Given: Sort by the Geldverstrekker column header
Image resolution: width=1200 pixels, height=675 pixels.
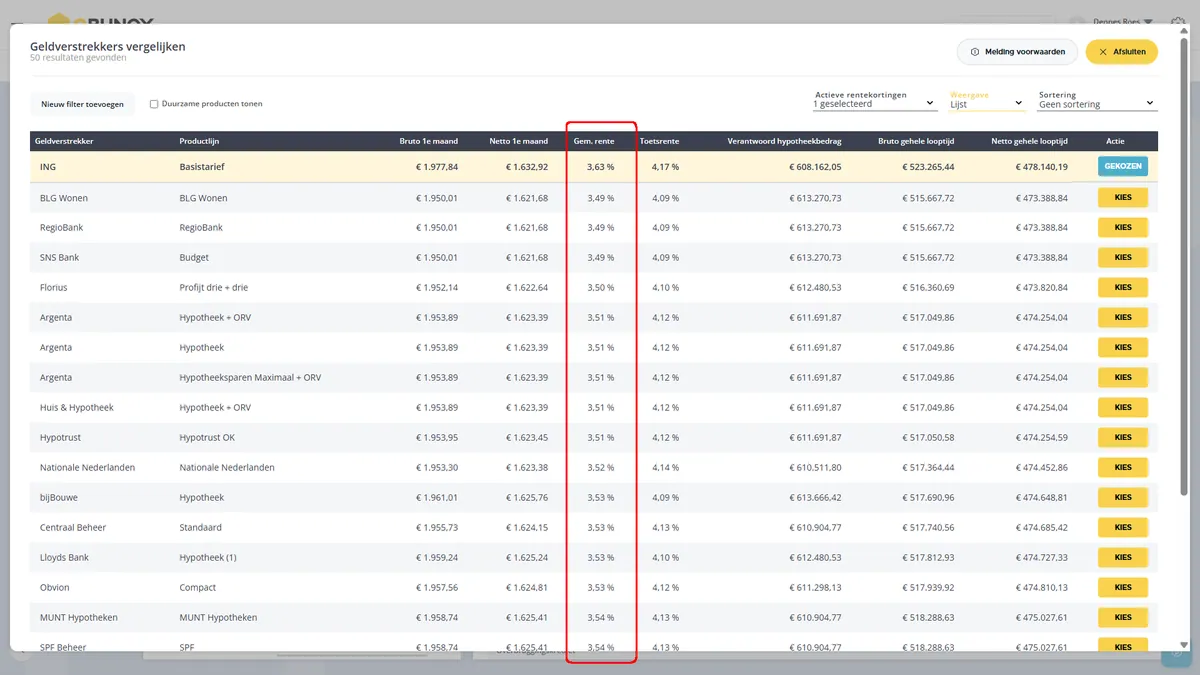Looking at the screenshot, I should [64, 141].
